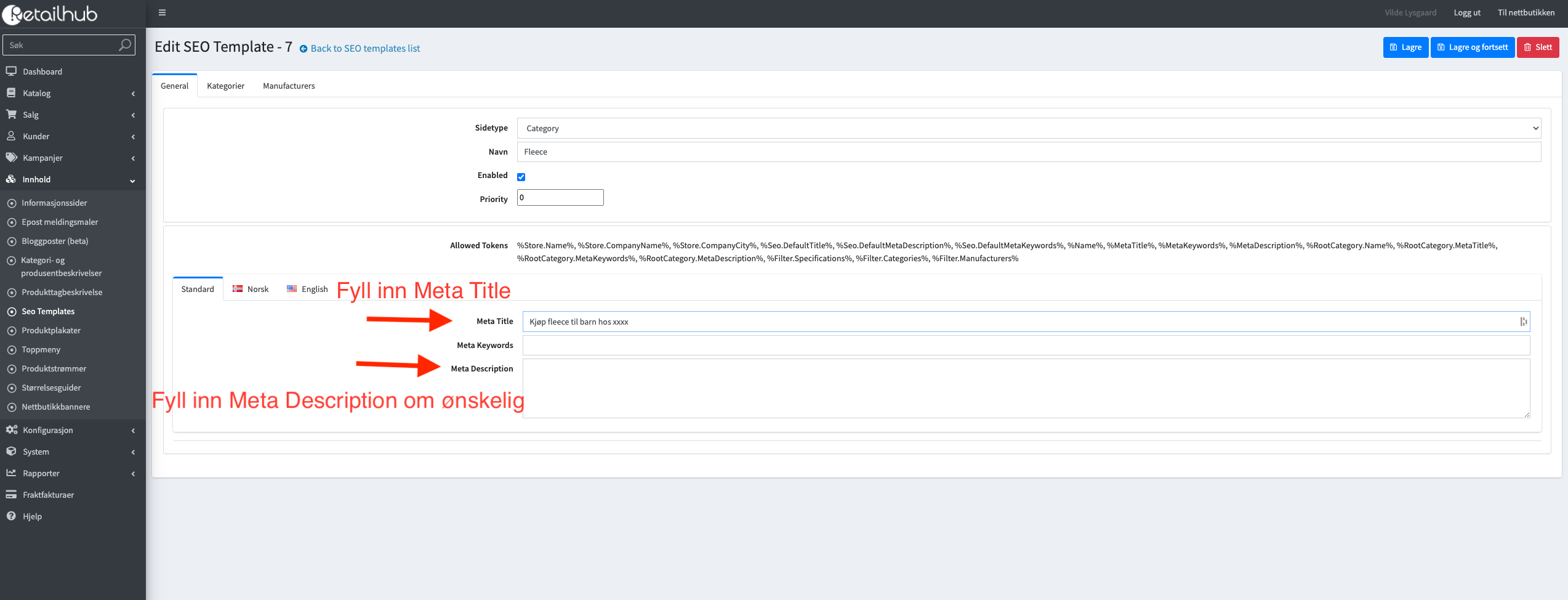Viewport: 1568px width, 600px height.
Task: Click the search magnifier icon in sidebar
Action: pos(124,45)
